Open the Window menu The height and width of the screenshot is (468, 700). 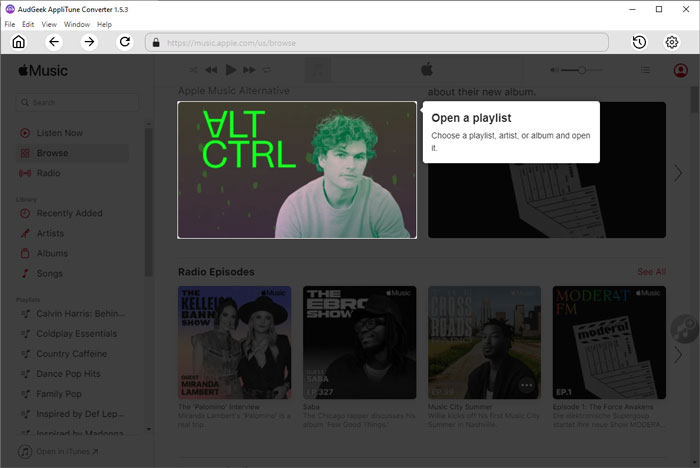tap(77, 24)
